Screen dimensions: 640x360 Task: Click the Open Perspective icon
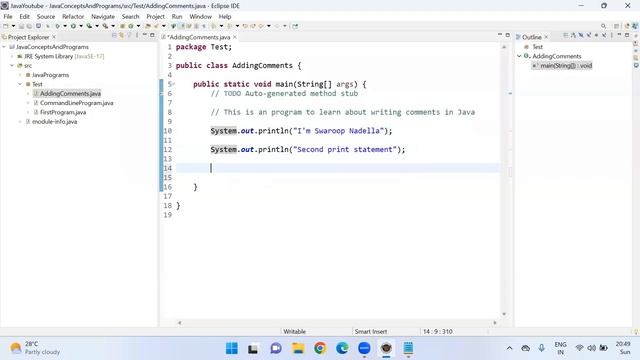click(617, 26)
